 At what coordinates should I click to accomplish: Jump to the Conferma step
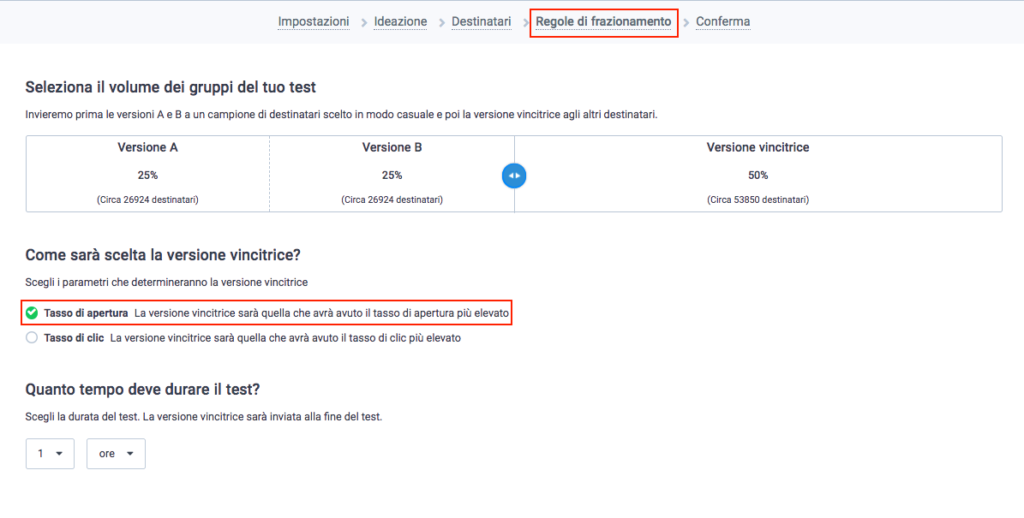coord(723,22)
